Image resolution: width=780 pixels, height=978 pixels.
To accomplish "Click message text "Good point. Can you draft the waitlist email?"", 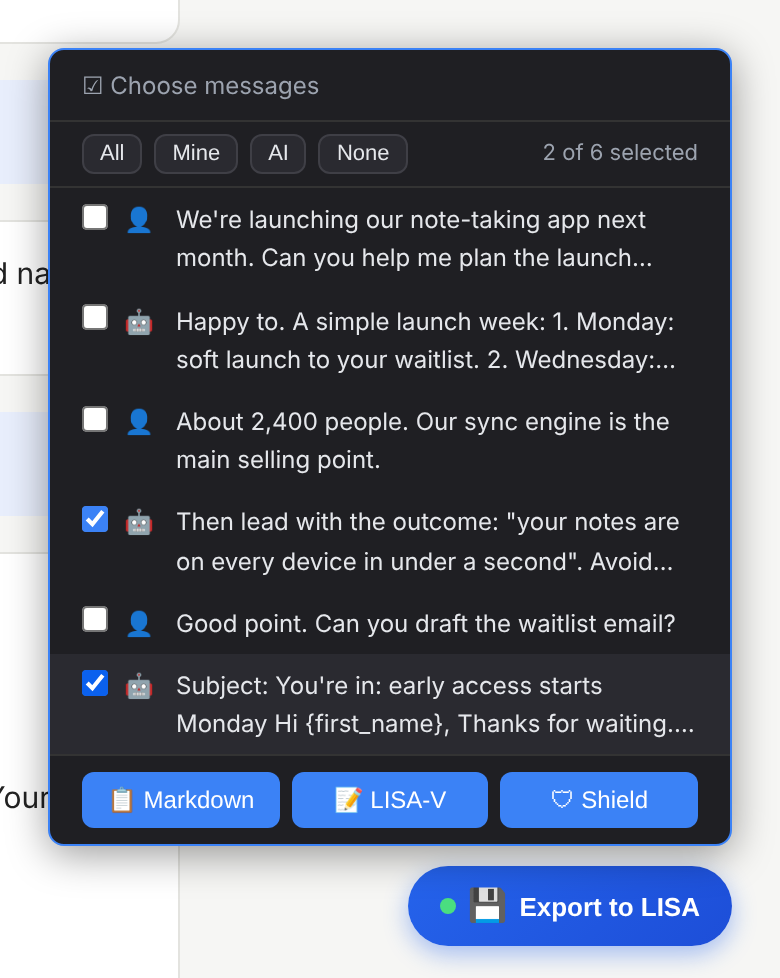I will pos(426,624).
